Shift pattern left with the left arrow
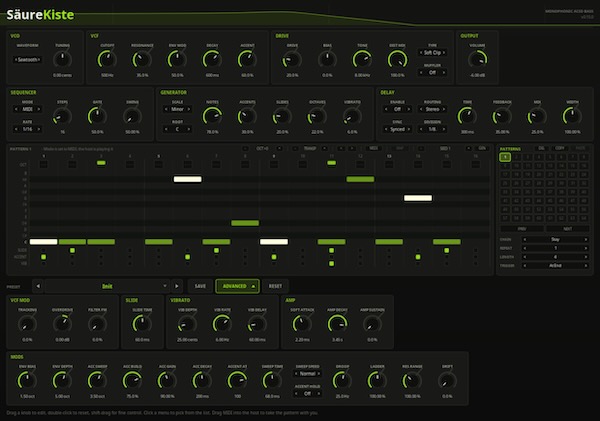Screen dimensions: 600x421 point(341,148)
